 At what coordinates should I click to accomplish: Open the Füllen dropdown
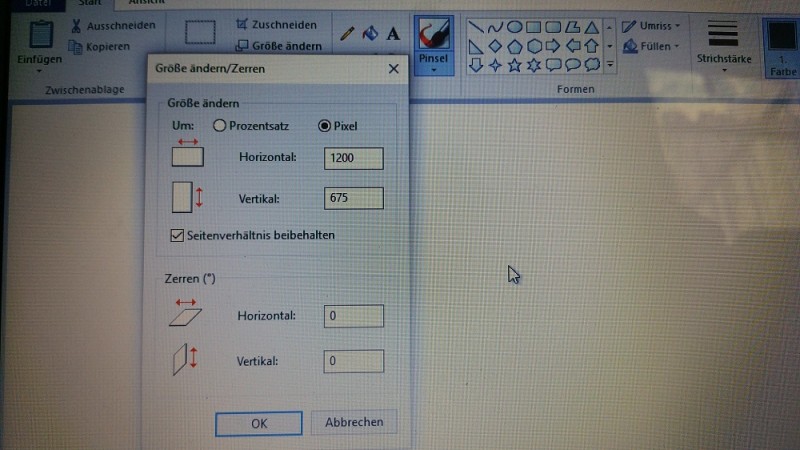[652, 46]
